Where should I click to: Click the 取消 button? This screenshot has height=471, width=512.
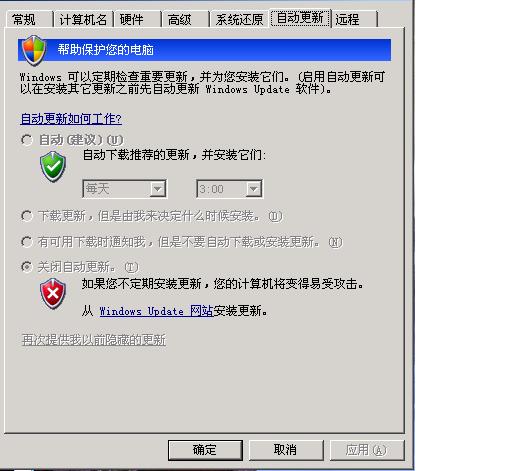tap(286, 450)
